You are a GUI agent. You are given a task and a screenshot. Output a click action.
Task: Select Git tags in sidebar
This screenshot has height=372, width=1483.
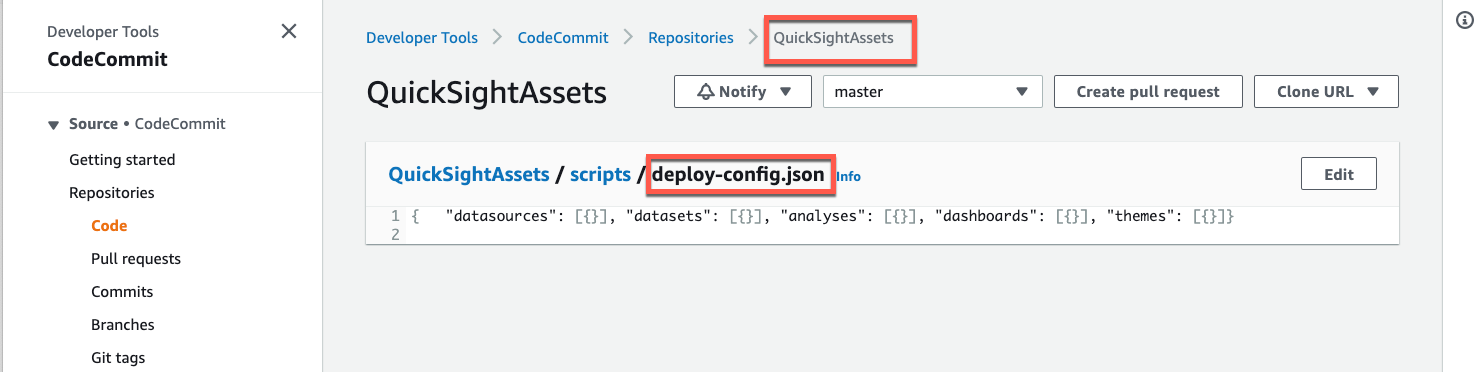pos(118,358)
